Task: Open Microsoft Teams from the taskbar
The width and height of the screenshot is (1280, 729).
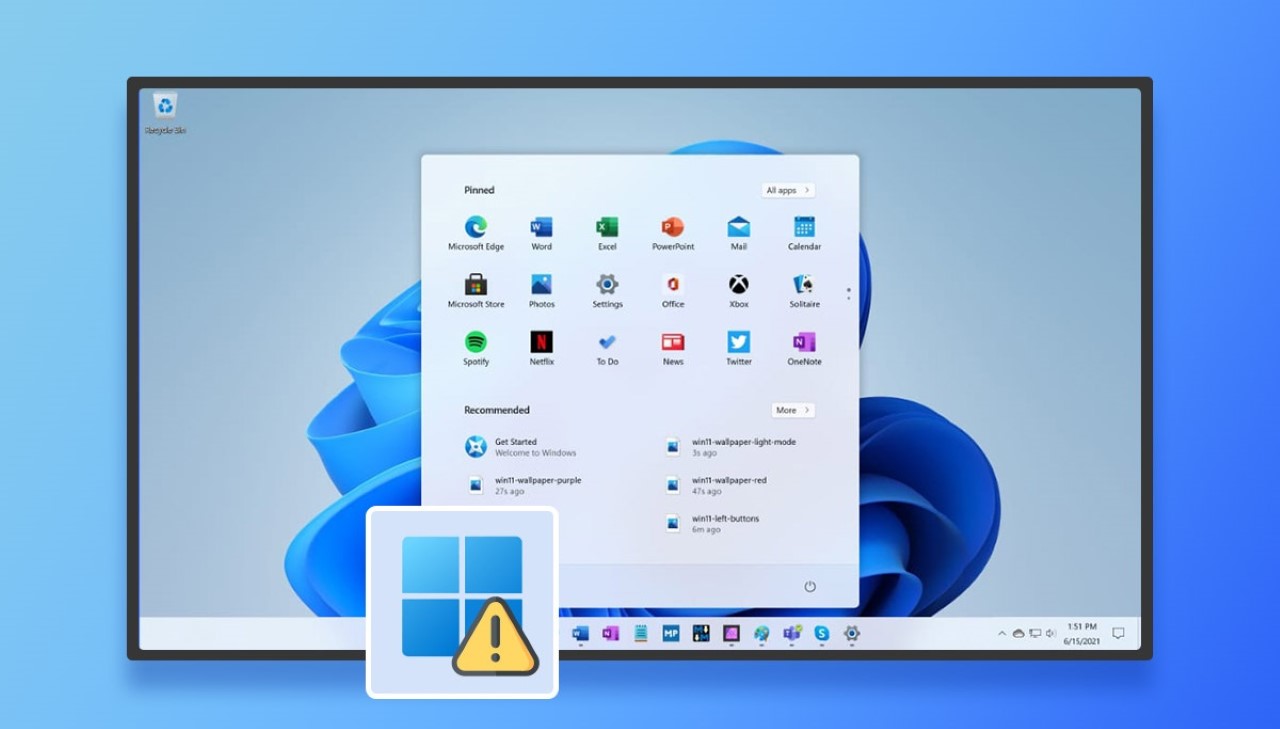Action: tap(792, 633)
